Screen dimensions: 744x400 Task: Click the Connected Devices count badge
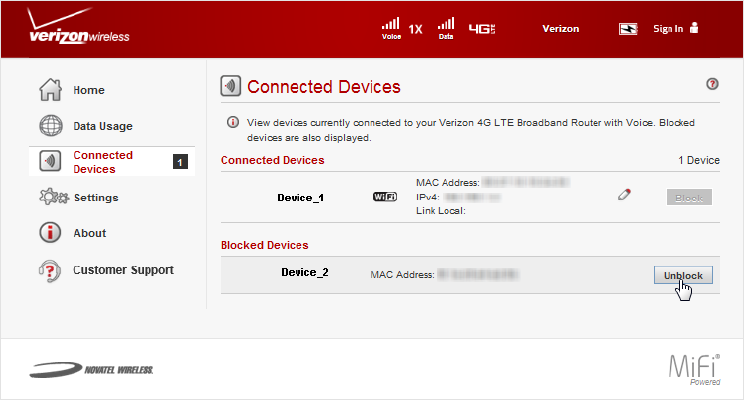click(x=180, y=162)
